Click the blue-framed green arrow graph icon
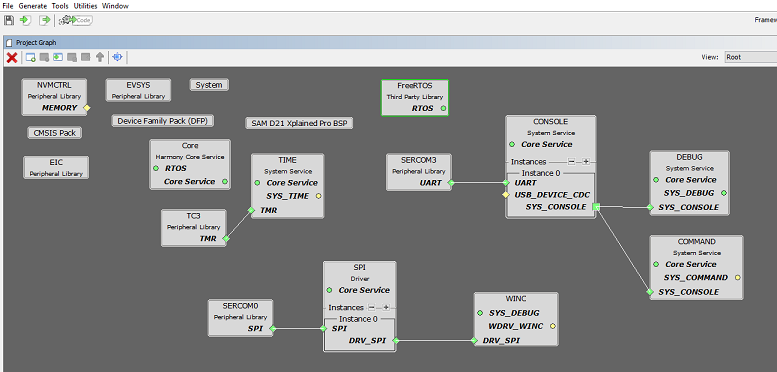777x372 pixels. click(x=58, y=57)
